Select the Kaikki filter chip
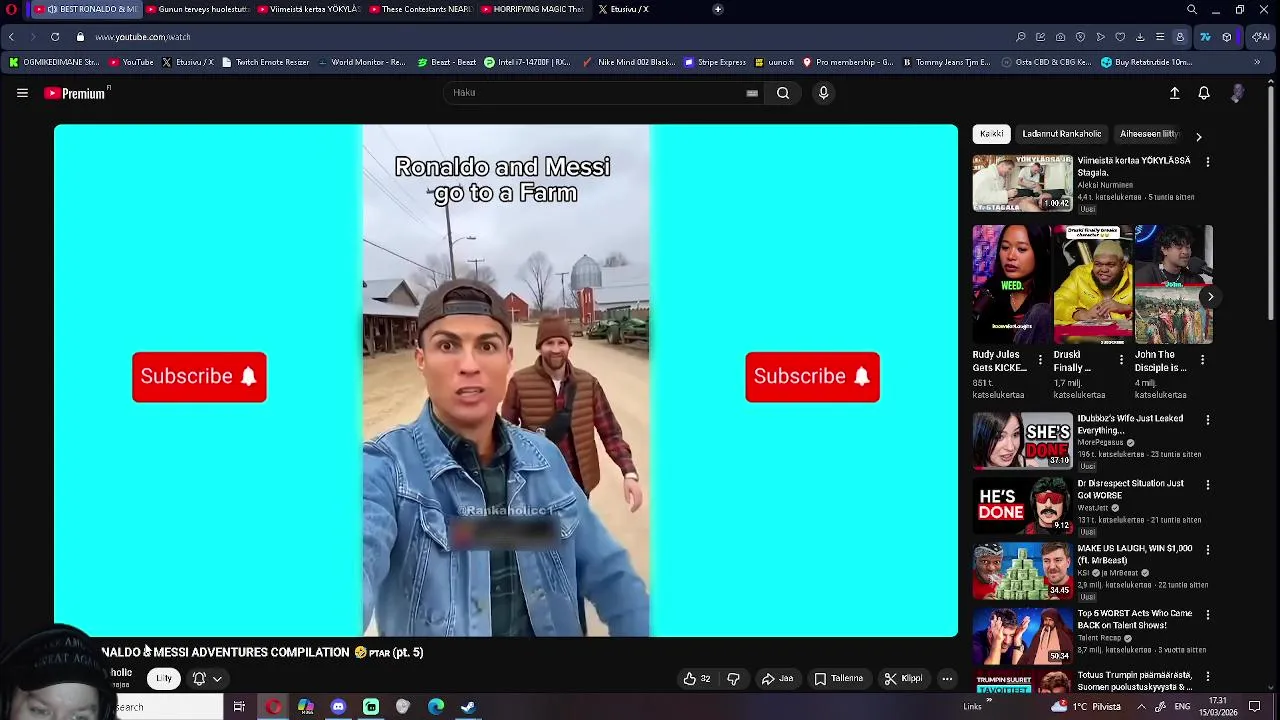 [991, 134]
